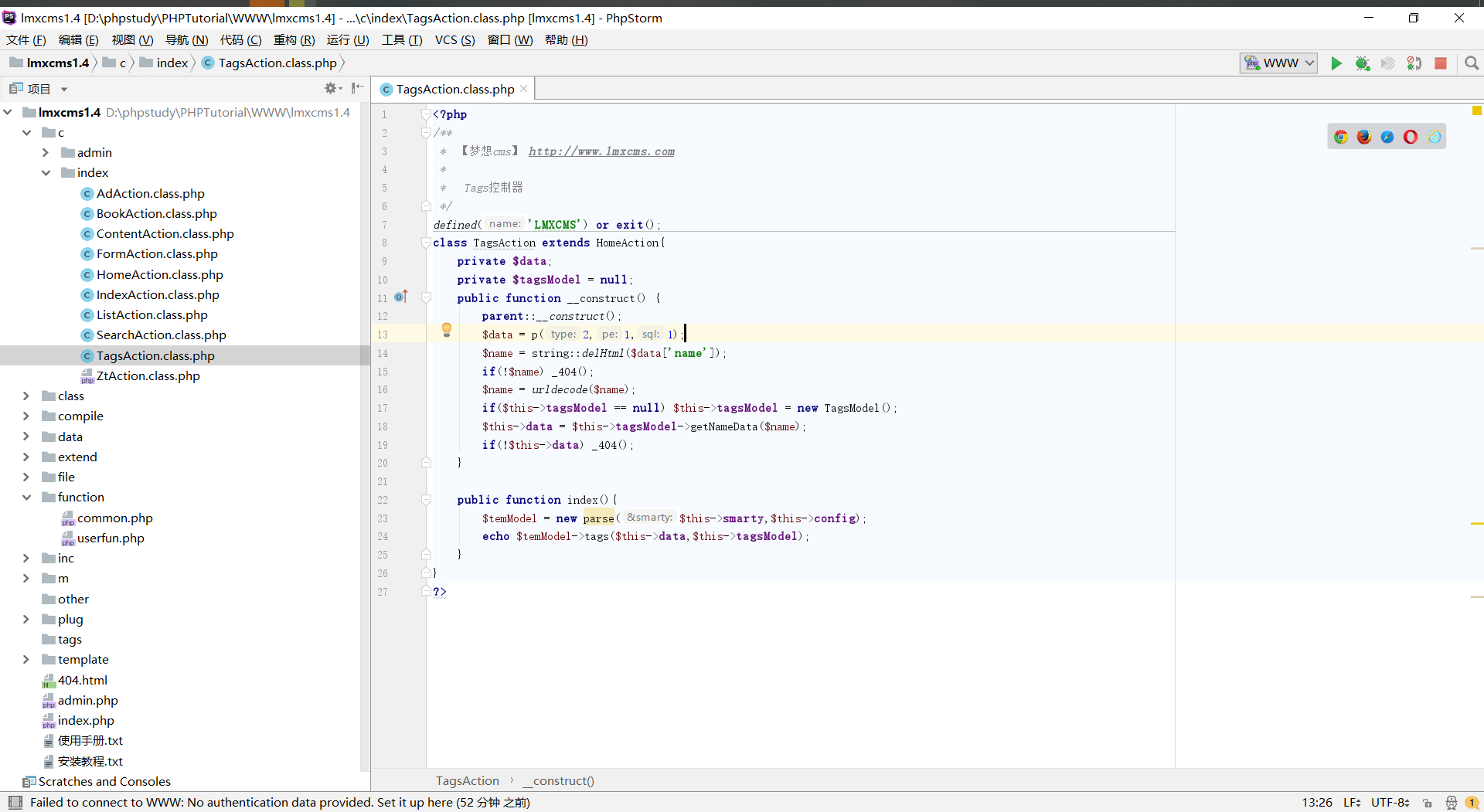Collapse the lmxcms1.4 root node
Viewport: 1484px width, 812px height.
click(8, 112)
